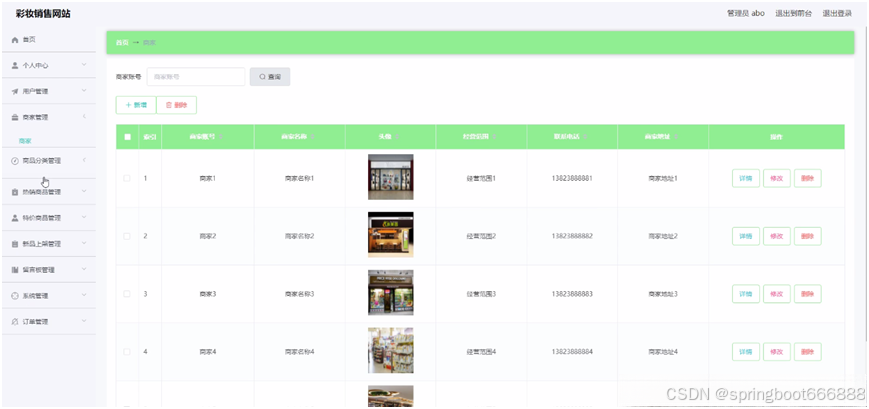This screenshot has width=869, height=409.
Task: Click 退出登录 to log out
Action: (837, 13)
